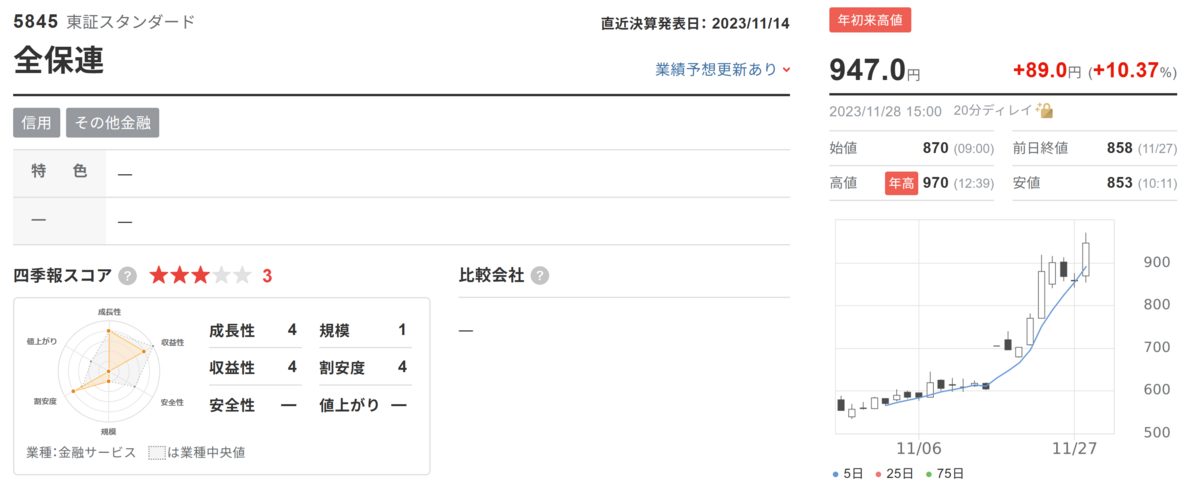Click the 収益性 score row
1200x483 pixels.
[254, 367]
